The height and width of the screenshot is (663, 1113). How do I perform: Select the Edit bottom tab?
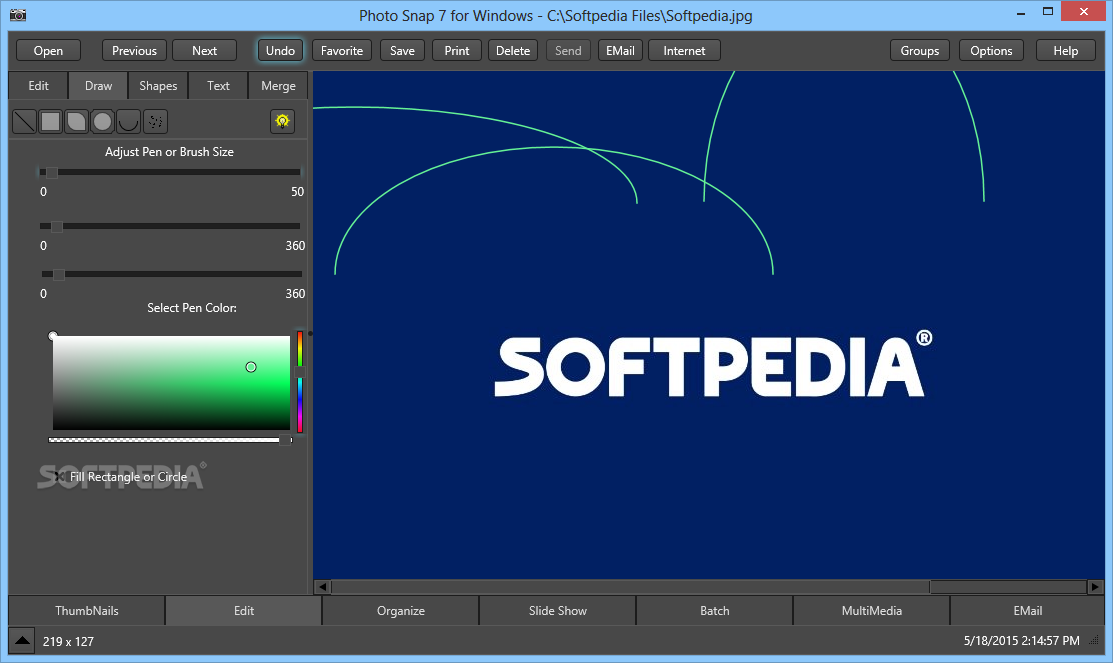click(243, 610)
